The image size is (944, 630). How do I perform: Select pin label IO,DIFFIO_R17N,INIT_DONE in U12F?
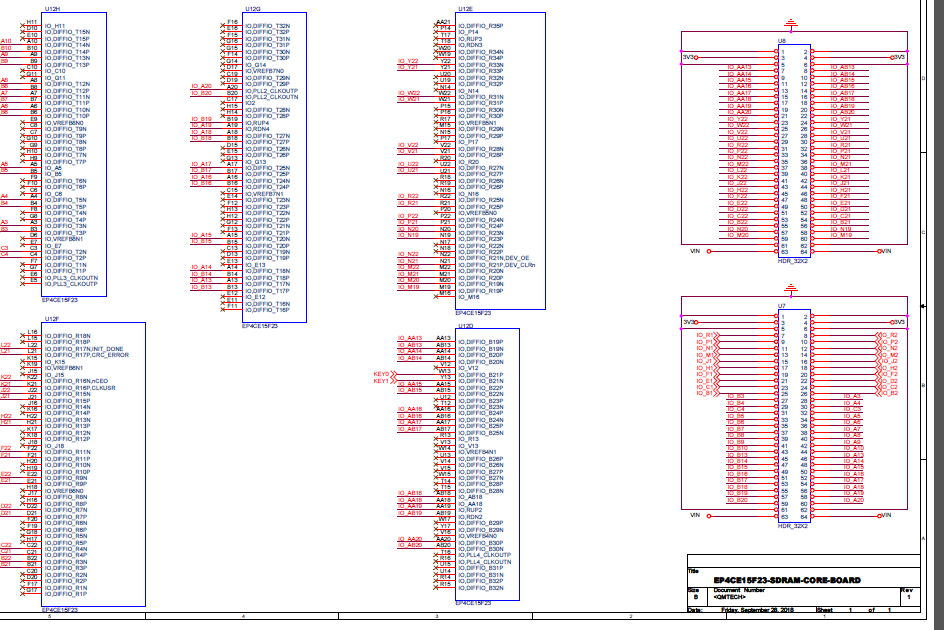[84, 349]
